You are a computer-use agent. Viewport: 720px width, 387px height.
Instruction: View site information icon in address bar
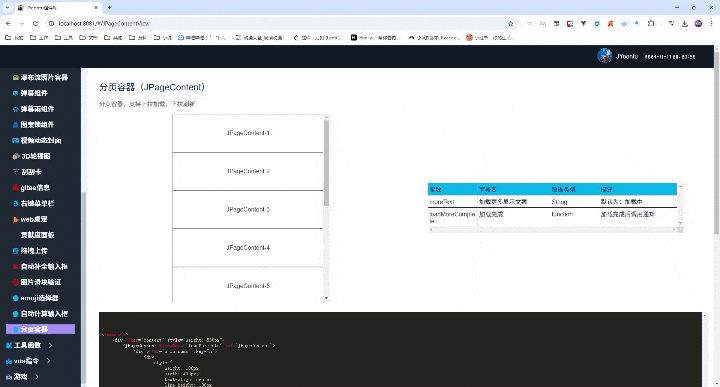click(51, 23)
